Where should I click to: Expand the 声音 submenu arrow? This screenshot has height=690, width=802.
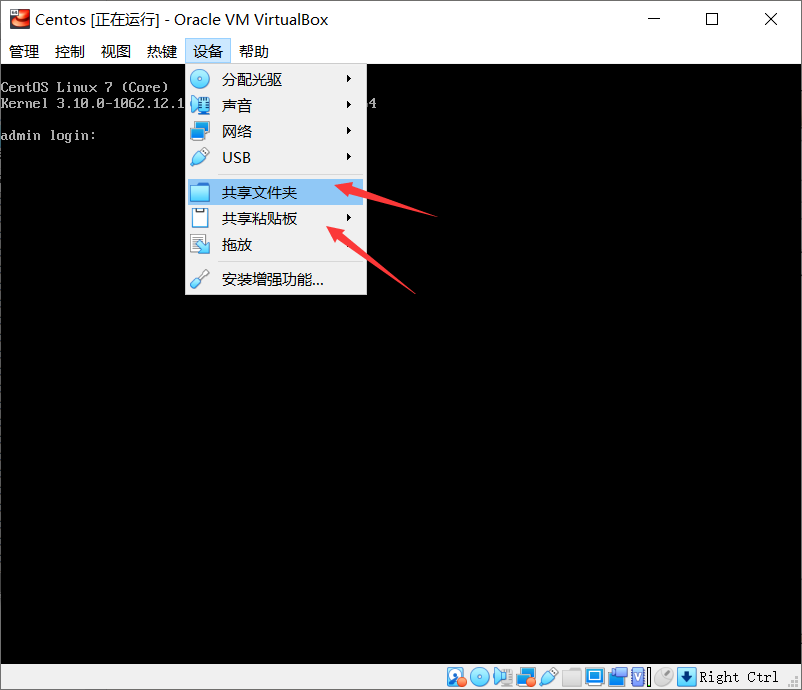tap(349, 105)
